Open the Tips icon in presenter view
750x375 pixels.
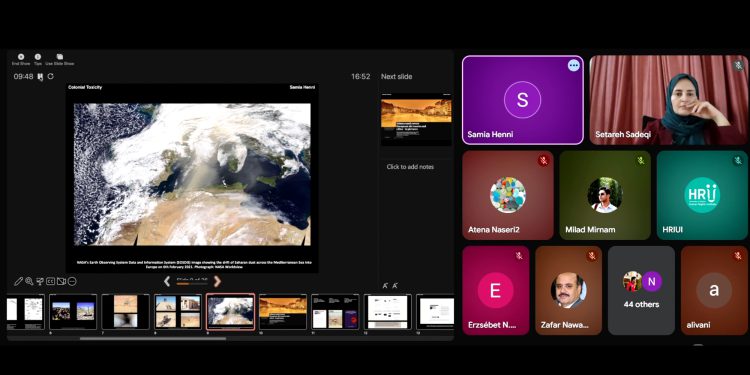click(38, 56)
